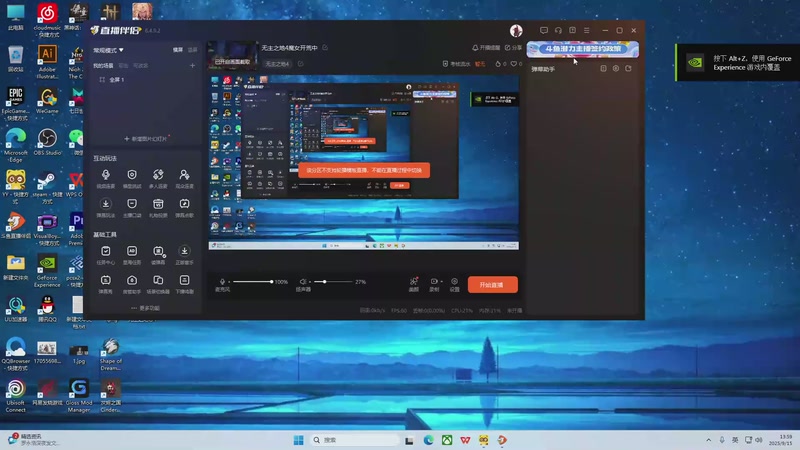Image resolution: width=800 pixels, height=450 pixels.
Task: Click the middle settings icon in the 弹幕助手 header
Action: [616, 68]
